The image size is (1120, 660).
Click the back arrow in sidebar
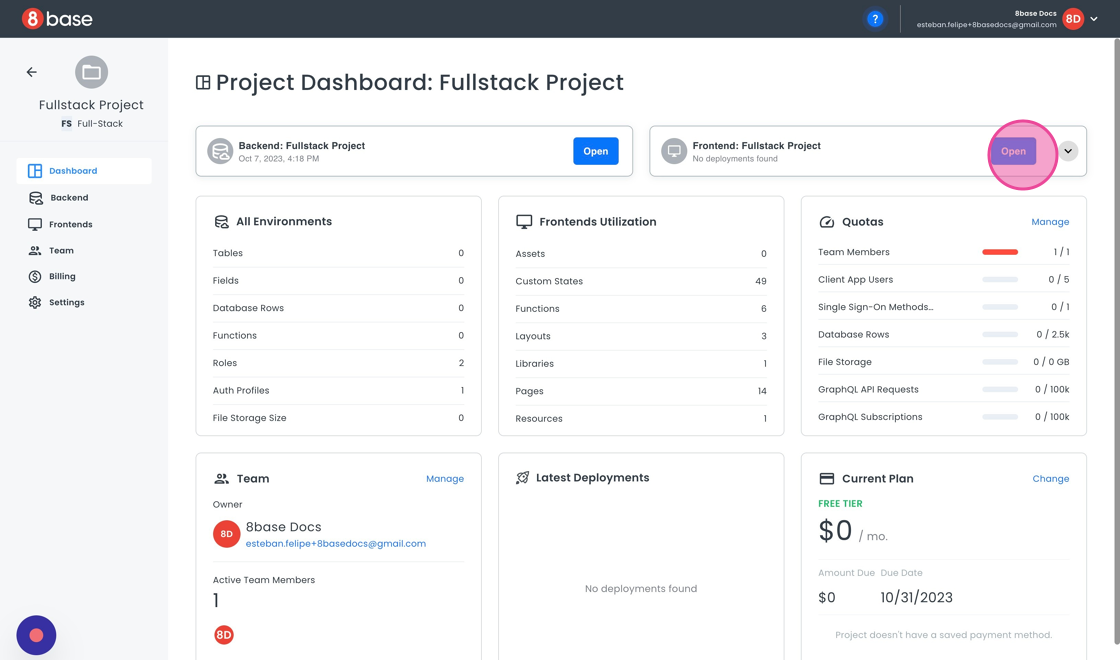click(32, 72)
